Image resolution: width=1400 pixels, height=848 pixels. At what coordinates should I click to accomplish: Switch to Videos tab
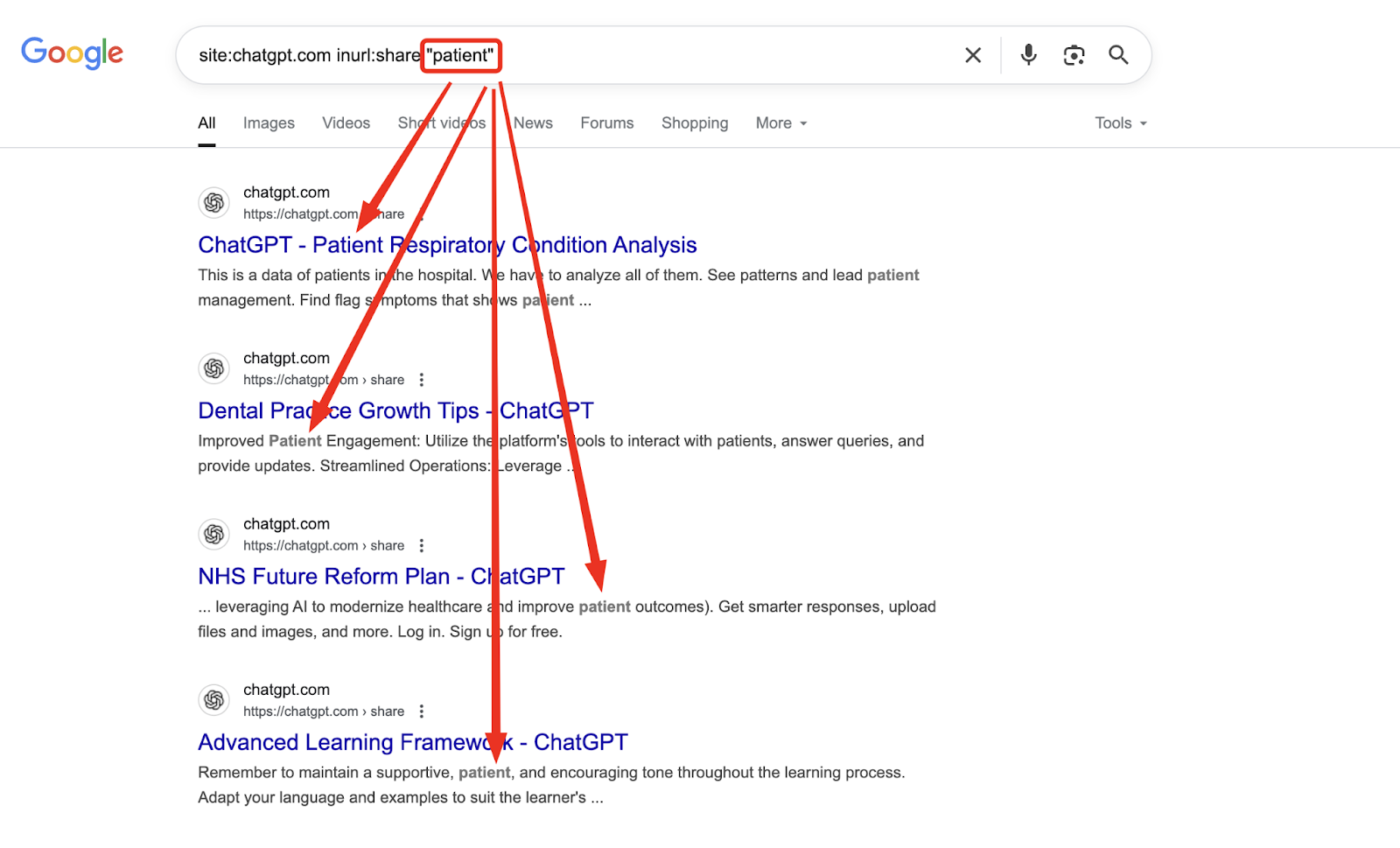(x=346, y=123)
